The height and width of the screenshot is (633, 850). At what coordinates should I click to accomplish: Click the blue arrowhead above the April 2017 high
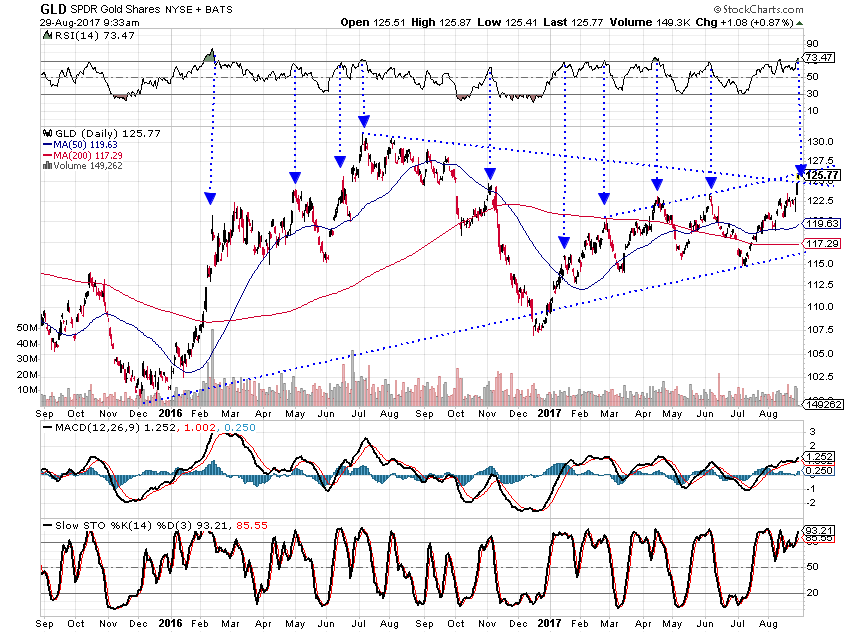(x=657, y=184)
